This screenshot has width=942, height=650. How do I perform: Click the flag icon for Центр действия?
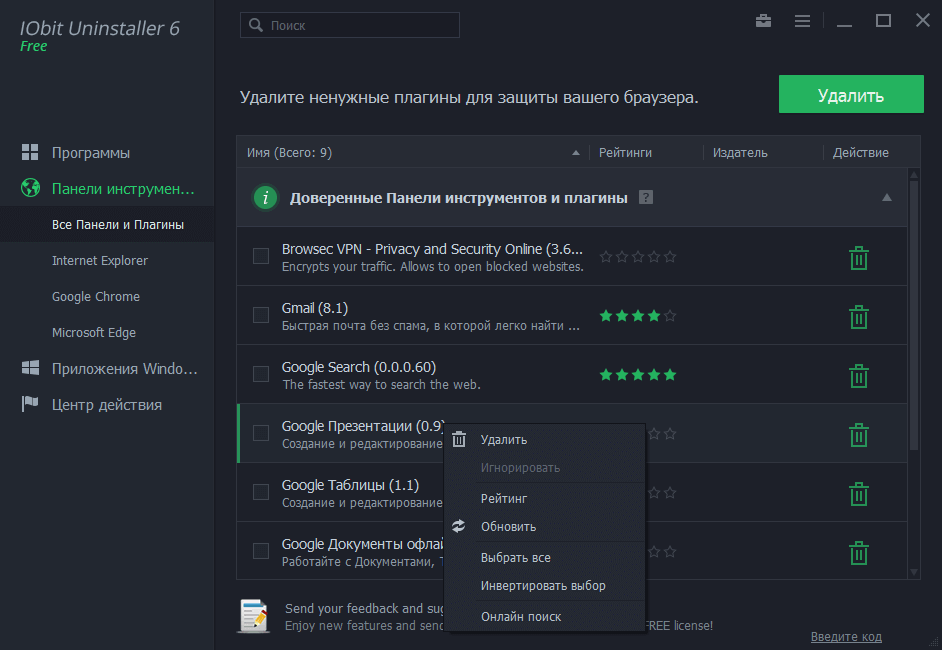coord(30,404)
